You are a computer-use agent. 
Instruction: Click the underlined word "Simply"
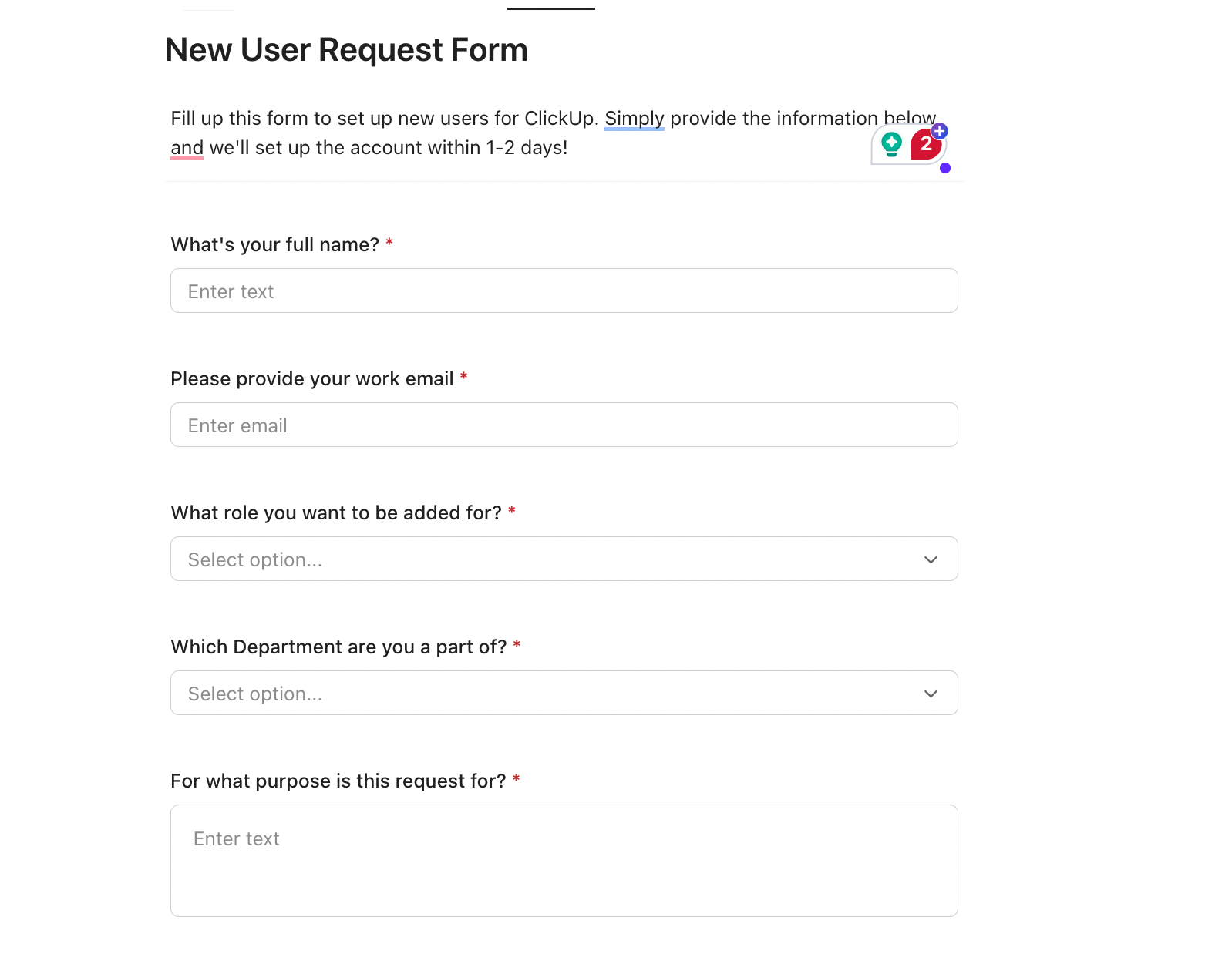(x=635, y=118)
